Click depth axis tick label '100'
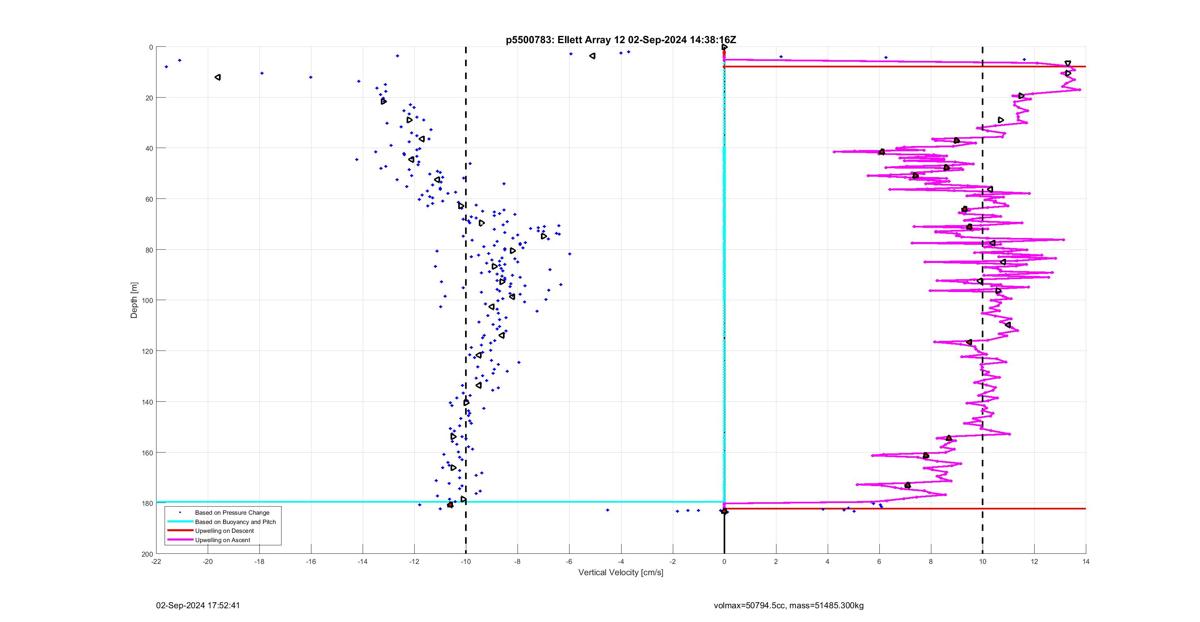The image size is (1200, 622). pyautogui.click(x=146, y=300)
